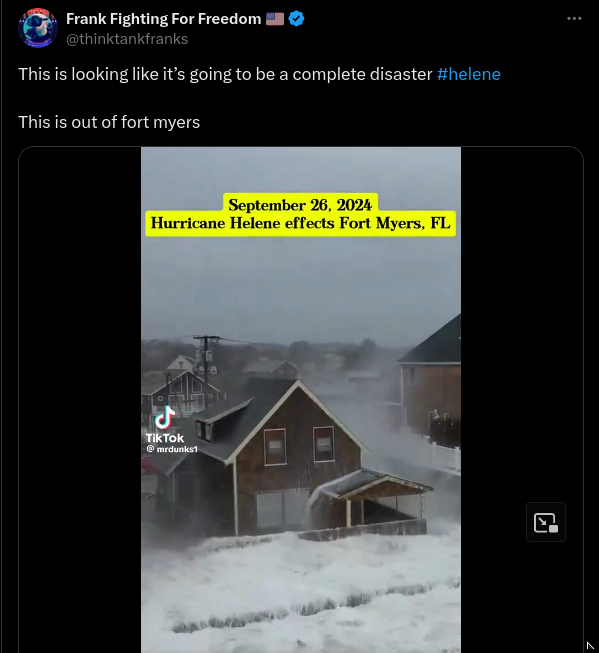Viewport: 599px width, 653px height.
Task: Click the TikTok wordmark text in video
Action: (x=165, y=438)
